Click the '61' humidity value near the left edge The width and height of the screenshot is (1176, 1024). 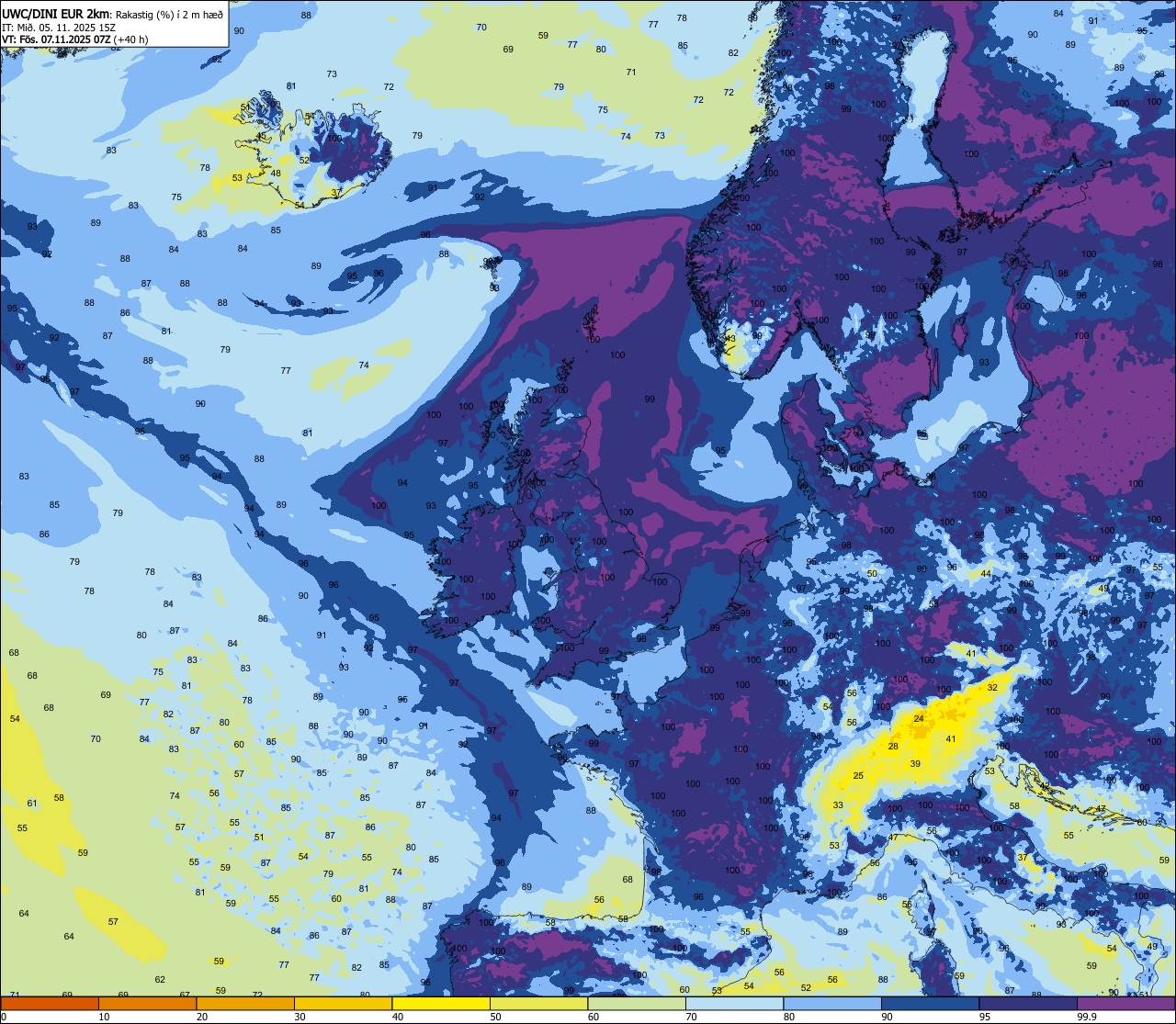tap(32, 804)
